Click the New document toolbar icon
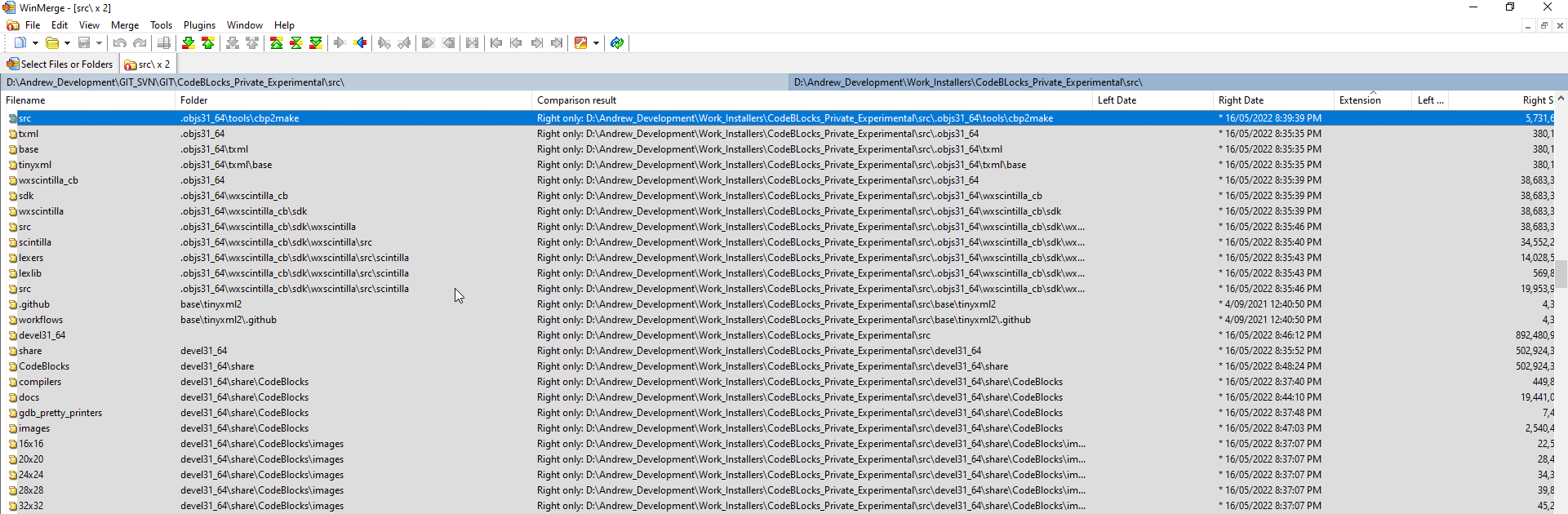This screenshot has height=514, width=1568. (20, 43)
